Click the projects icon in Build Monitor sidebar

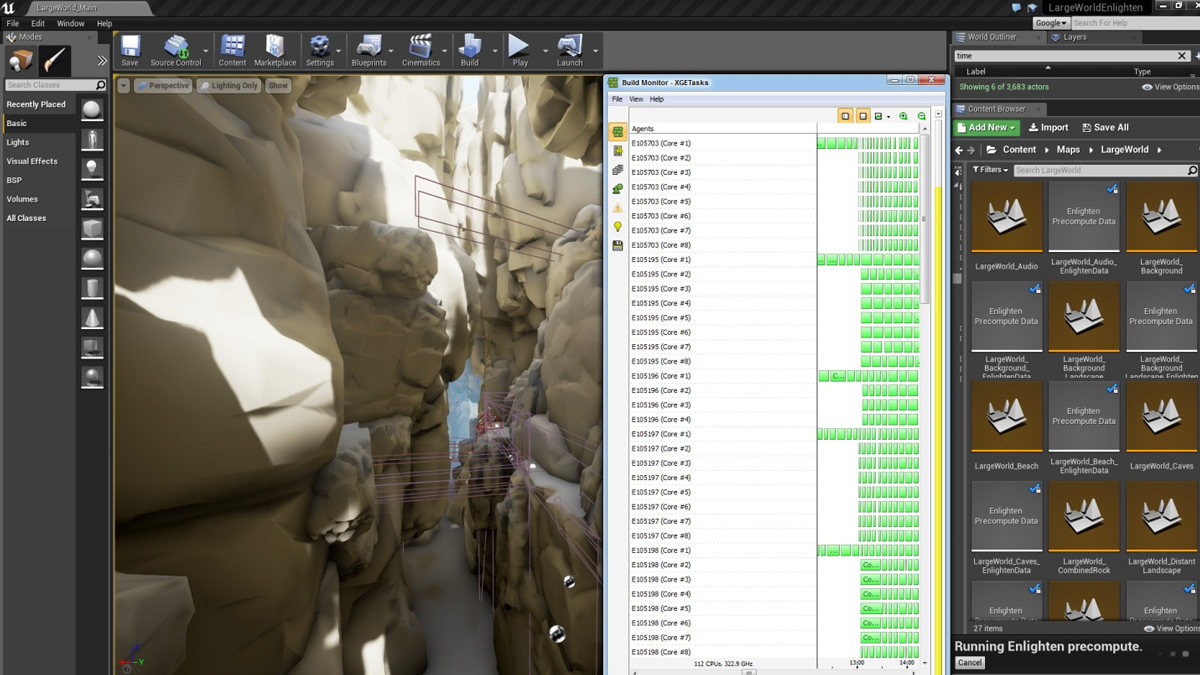pyautogui.click(x=618, y=150)
